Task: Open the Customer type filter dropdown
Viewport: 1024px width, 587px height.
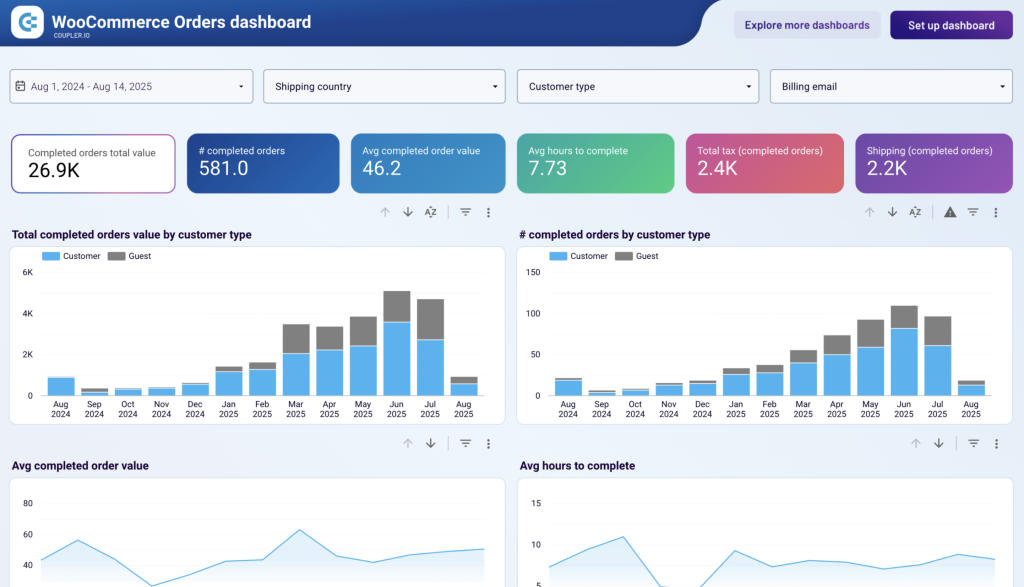Action: [x=637, y=86]
